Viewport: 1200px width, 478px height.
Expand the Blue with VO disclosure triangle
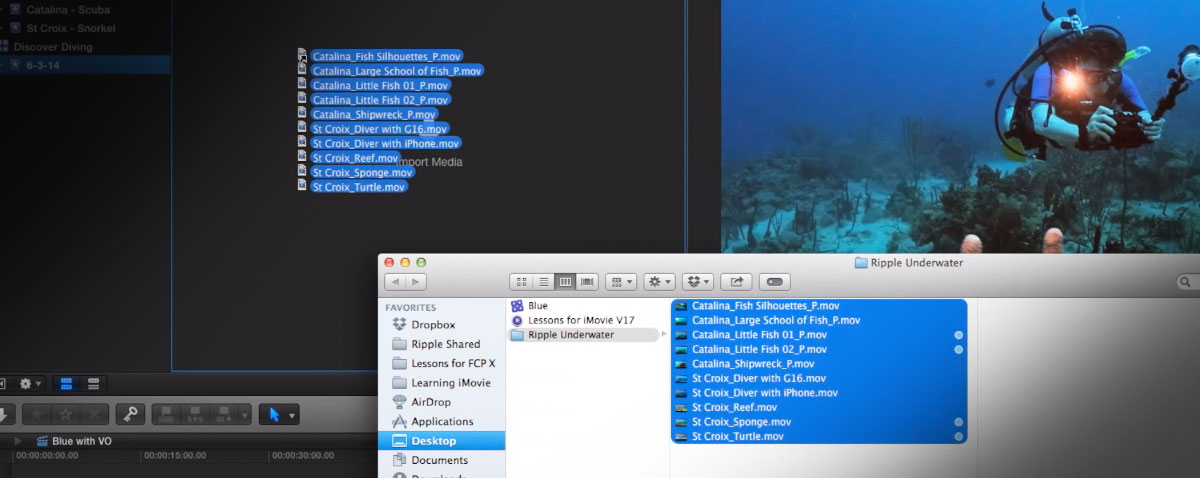click(17, 441)
